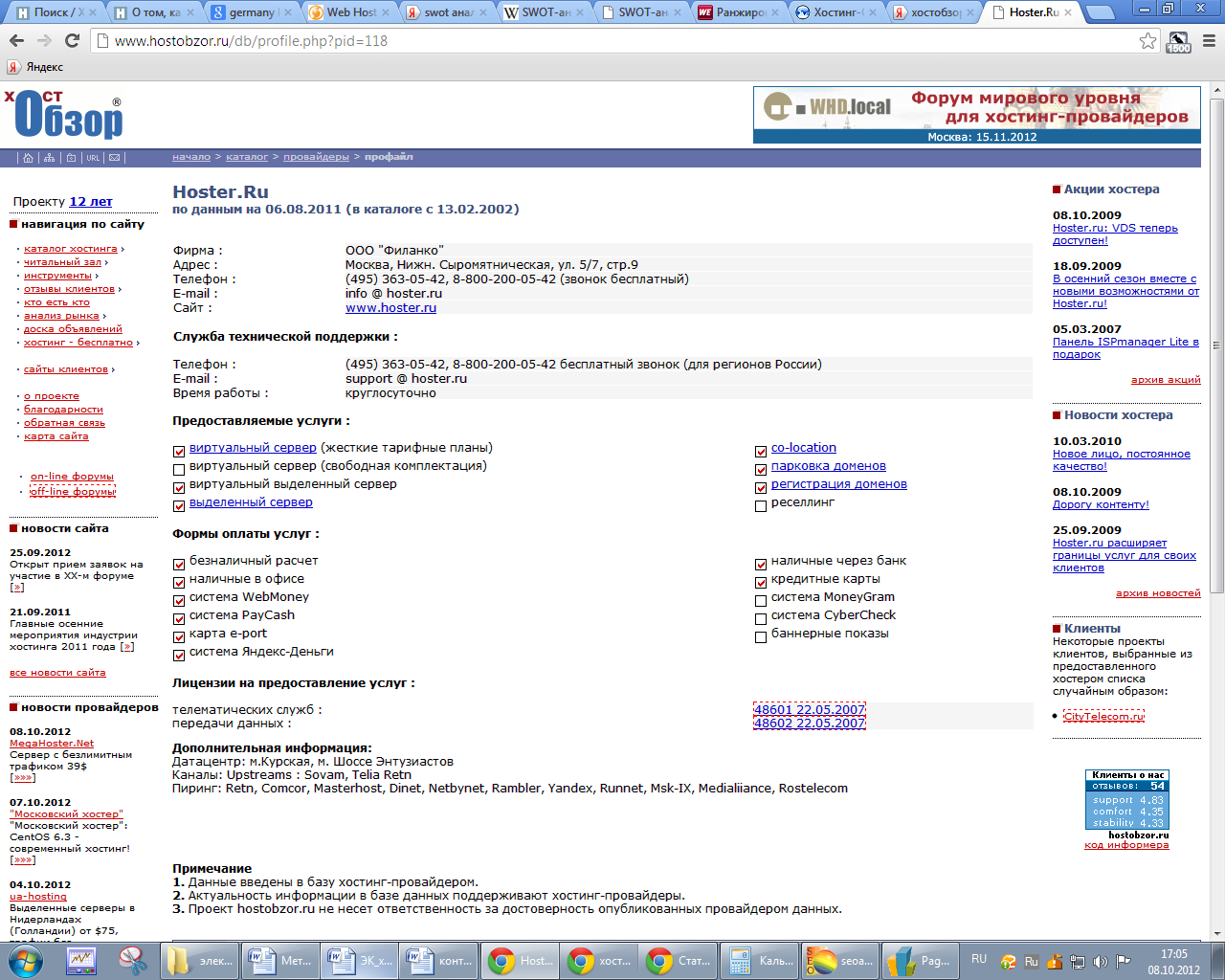Open the new tab button

pos(1100,13)
